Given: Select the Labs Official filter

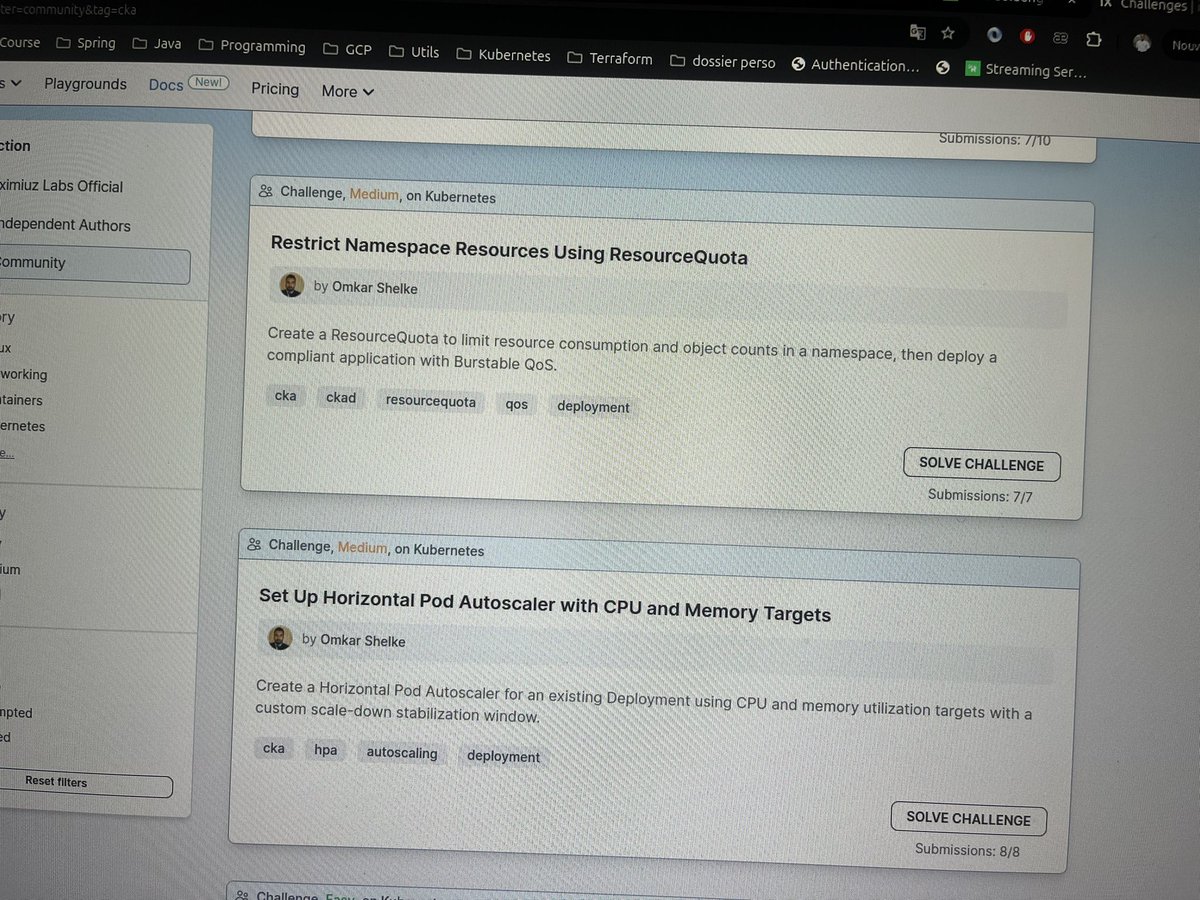Looking at the screenshot, I should tap(62, 186).
